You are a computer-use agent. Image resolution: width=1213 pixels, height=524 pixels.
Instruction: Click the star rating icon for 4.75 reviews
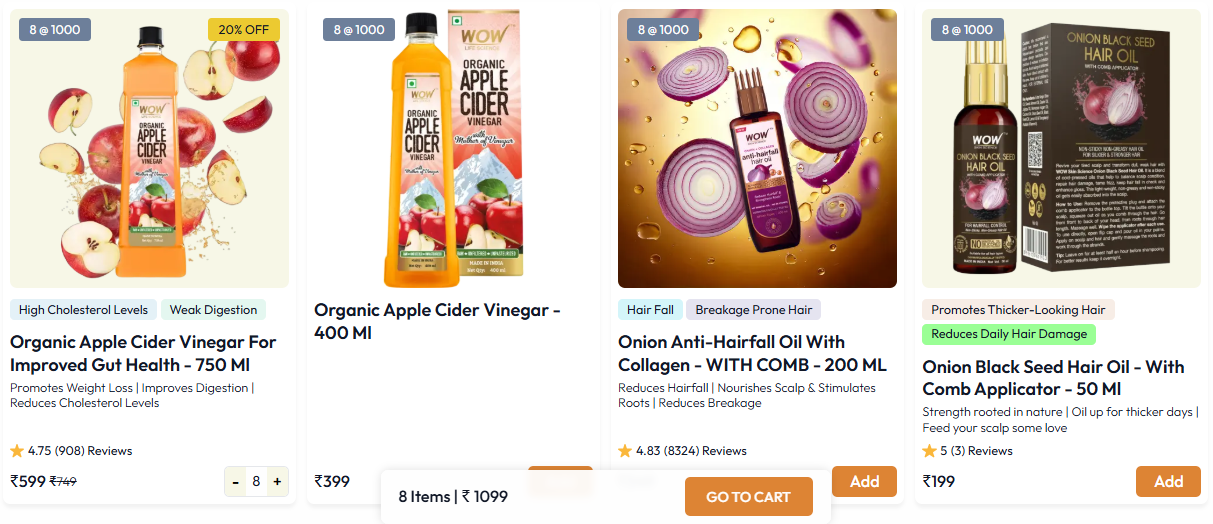(x=17, y=451)
